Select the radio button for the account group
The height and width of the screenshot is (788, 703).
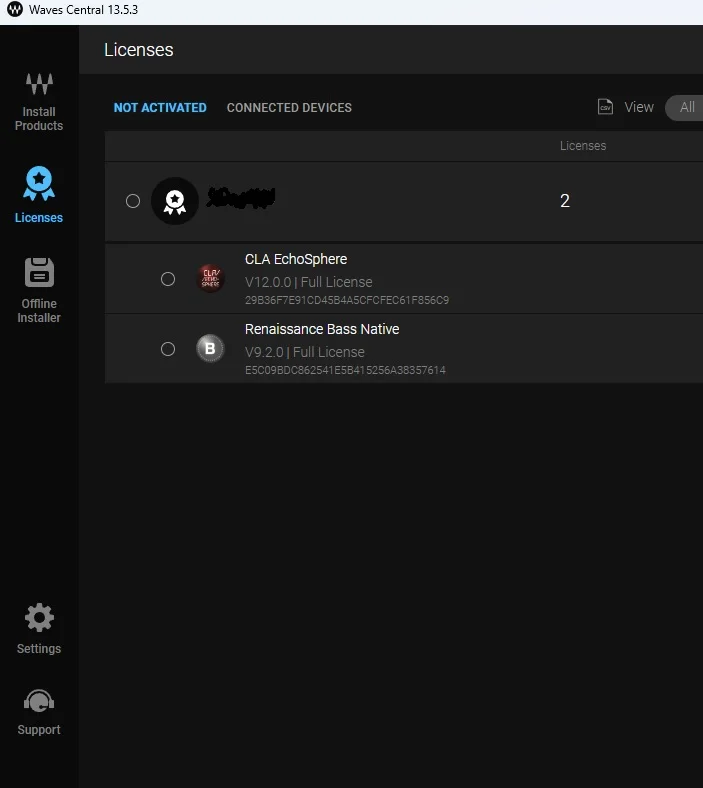pyautogui.click(x=133, y=201)
